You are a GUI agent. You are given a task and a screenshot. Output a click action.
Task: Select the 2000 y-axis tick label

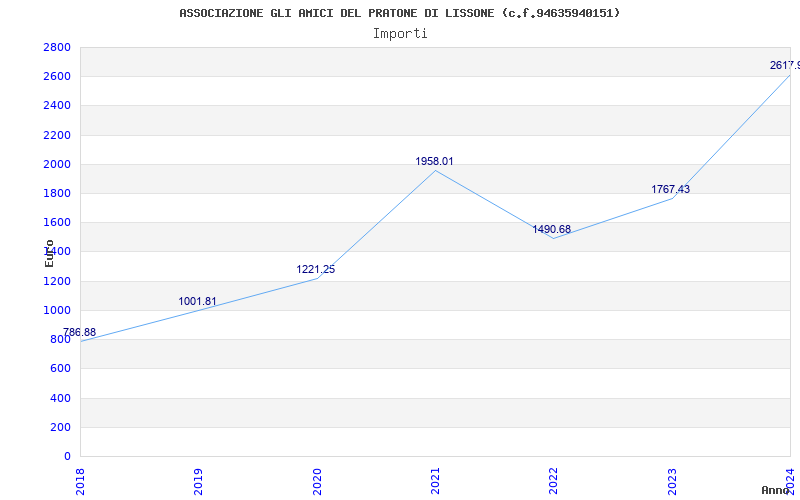(x=57, y=164)
